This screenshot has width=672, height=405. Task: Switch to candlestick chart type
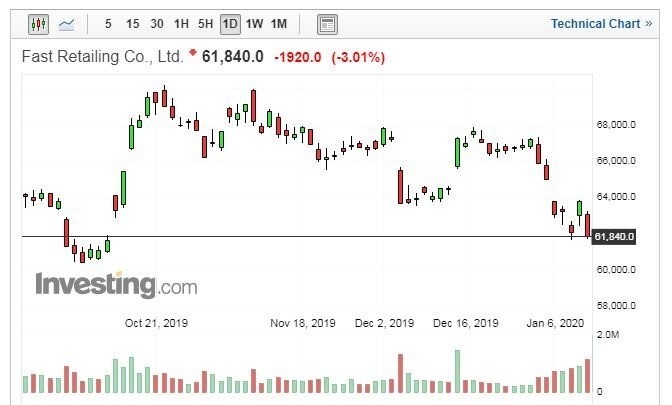tap(39, 24)
